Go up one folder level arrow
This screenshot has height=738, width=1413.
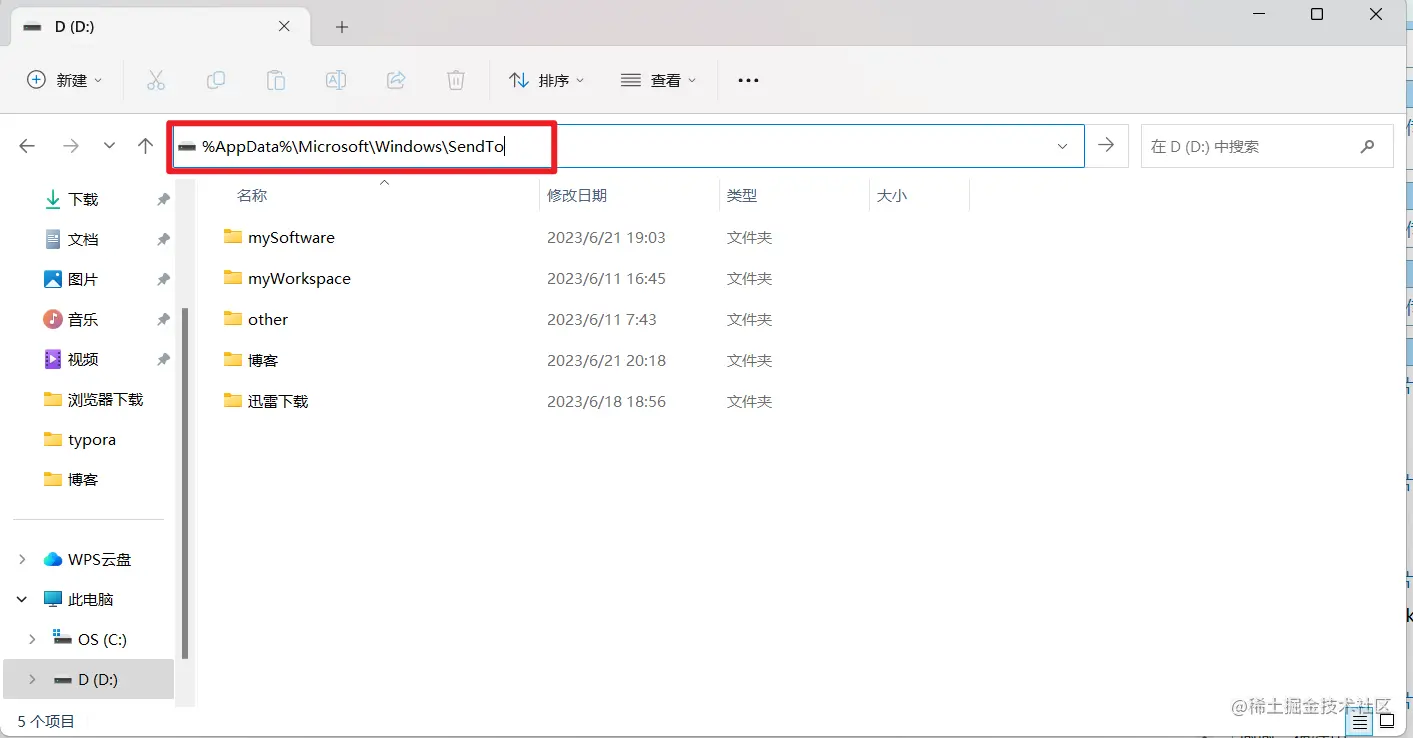coord(145,146)
